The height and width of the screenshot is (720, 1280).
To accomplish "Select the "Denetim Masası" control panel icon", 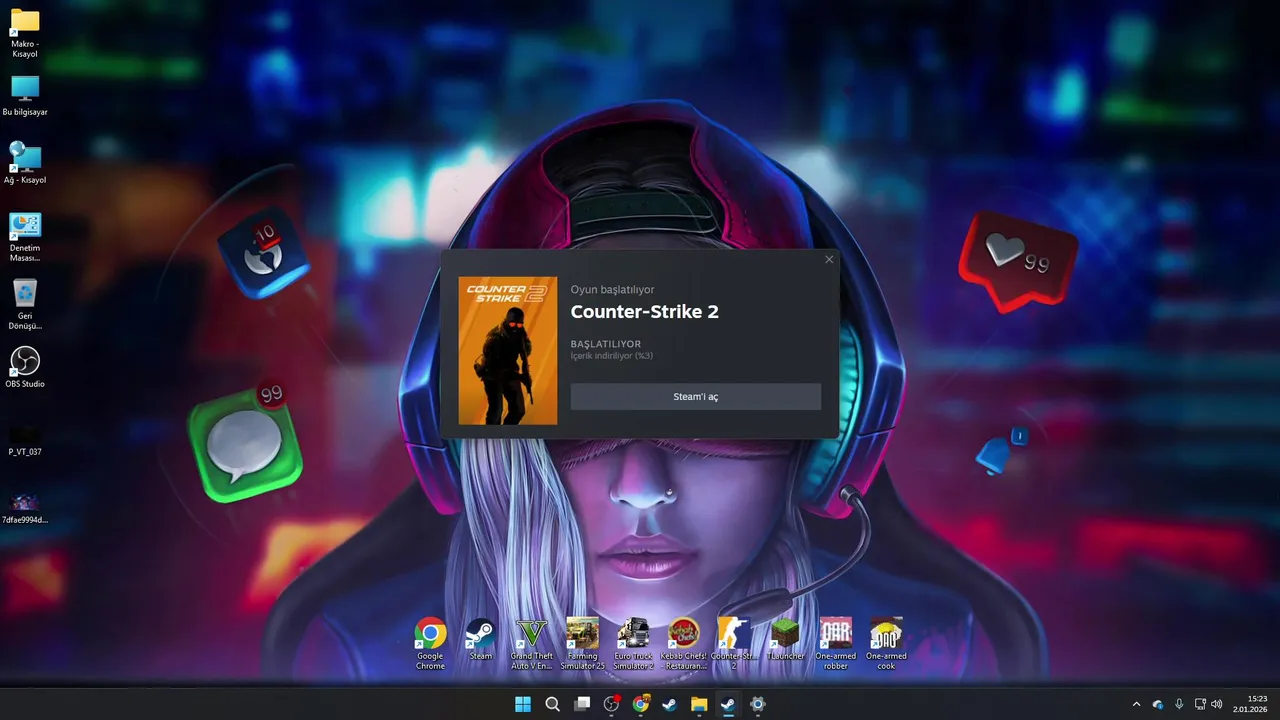I will pos(25,237).
